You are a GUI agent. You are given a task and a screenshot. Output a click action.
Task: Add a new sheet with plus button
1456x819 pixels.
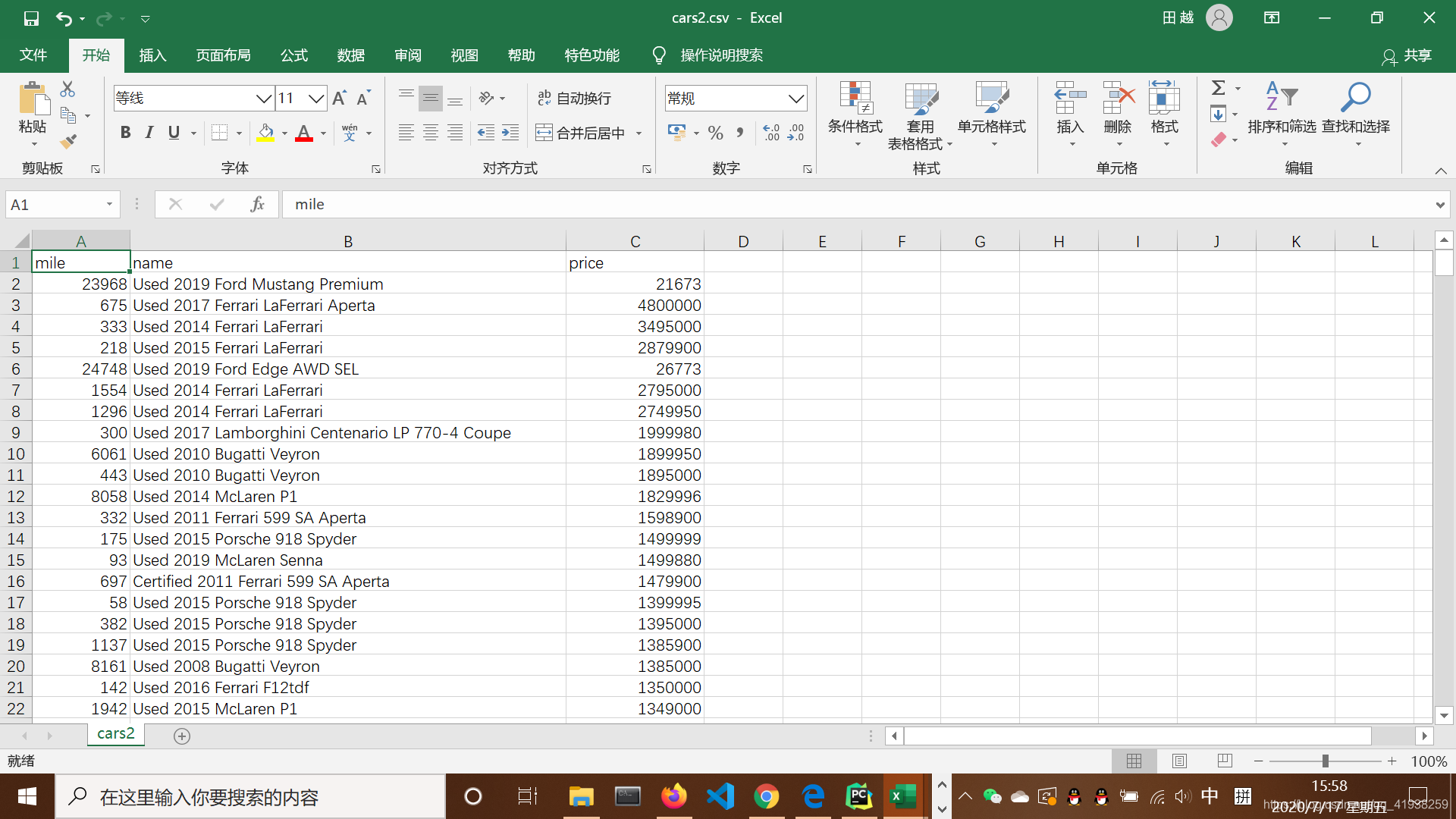pyautogui.click(x=182, y=736)
